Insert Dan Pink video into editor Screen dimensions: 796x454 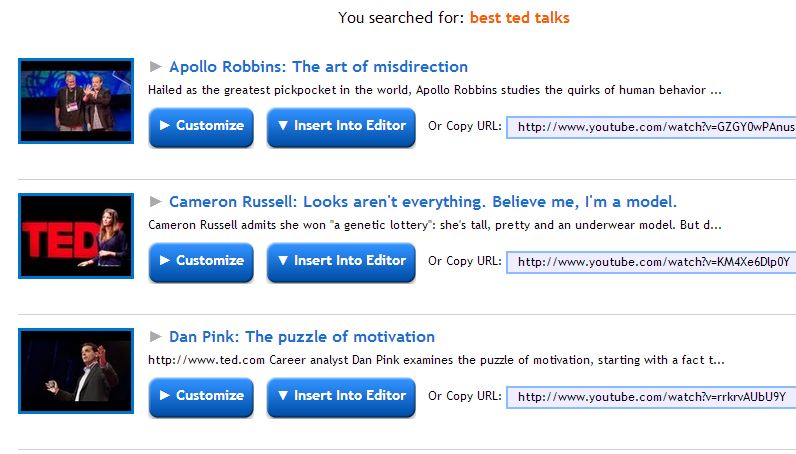pyautogui.click(x=341, y=396)
